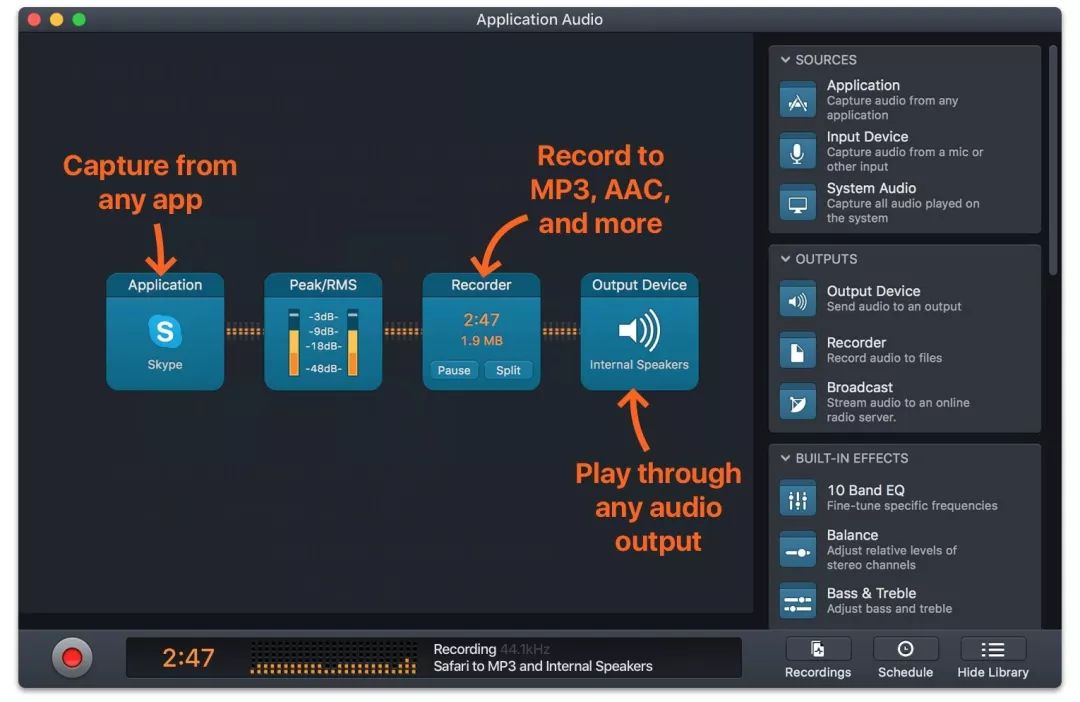The image size is (1080, 702).
Task: Click the Peak/RMS level meter block
Action: (x=323, y=332)
